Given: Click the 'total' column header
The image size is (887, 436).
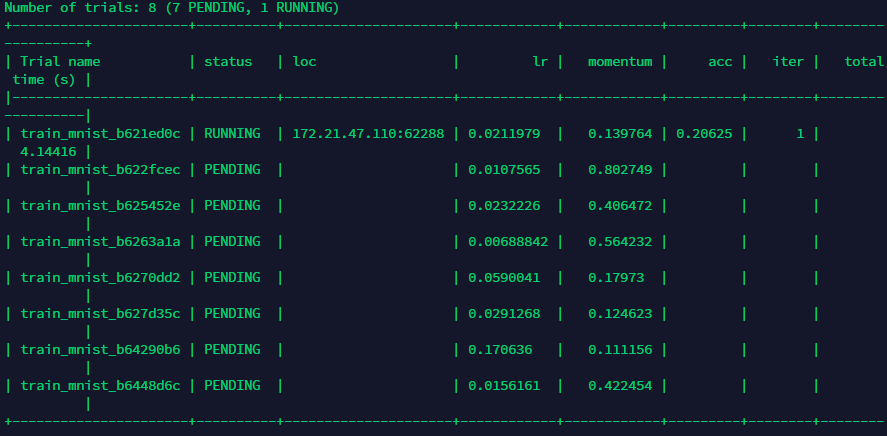Looking at the screenshot, I should click(864, 62).
